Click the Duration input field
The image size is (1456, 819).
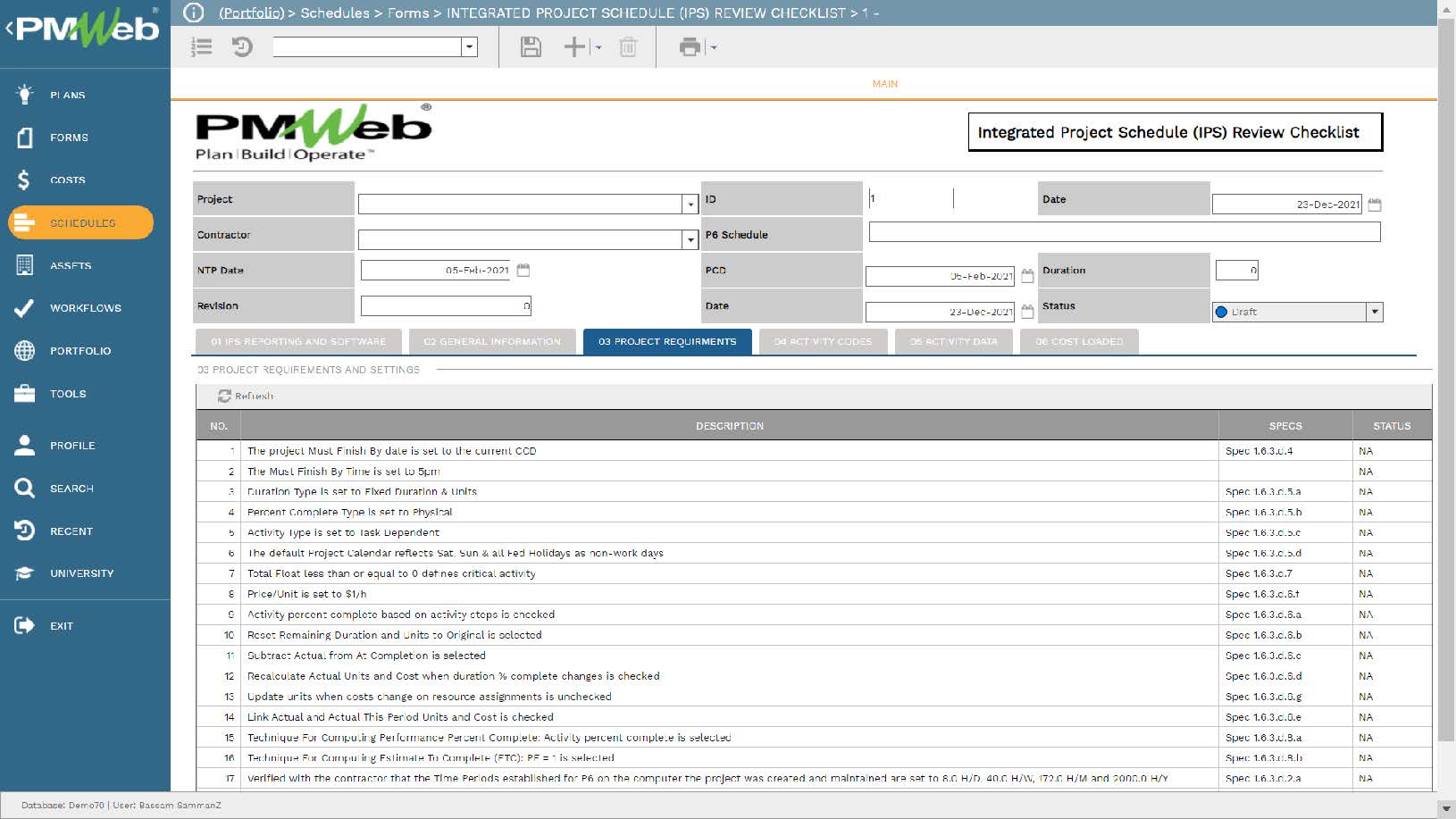[x=1236, y=270]
